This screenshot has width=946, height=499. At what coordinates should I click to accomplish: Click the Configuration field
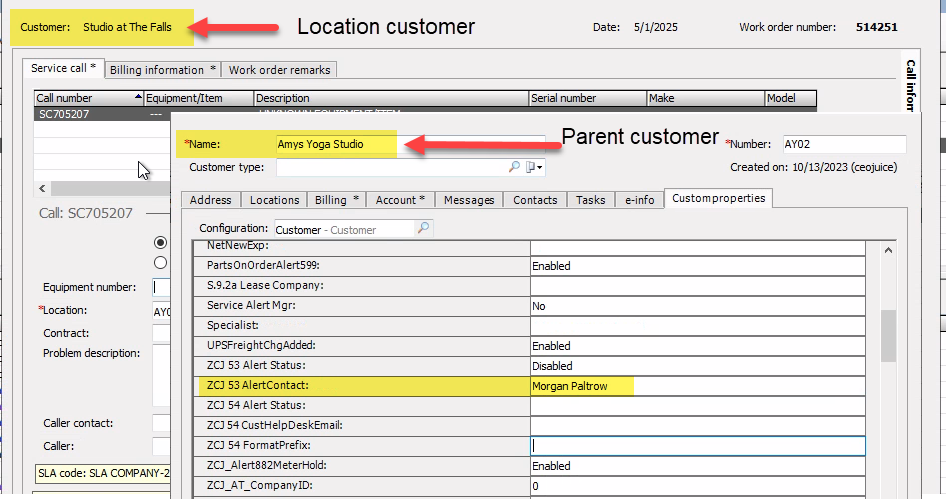(344, 229)
